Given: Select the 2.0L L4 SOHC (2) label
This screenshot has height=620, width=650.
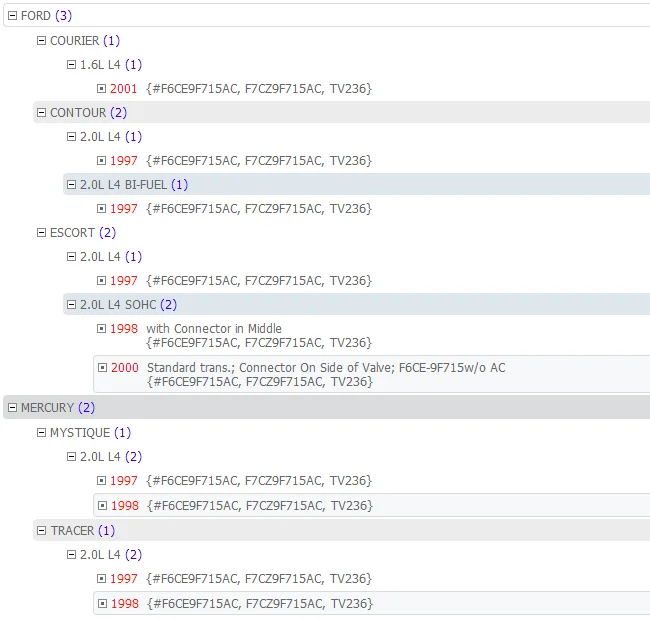Looking at the screenshot, I should click(129, 305).
